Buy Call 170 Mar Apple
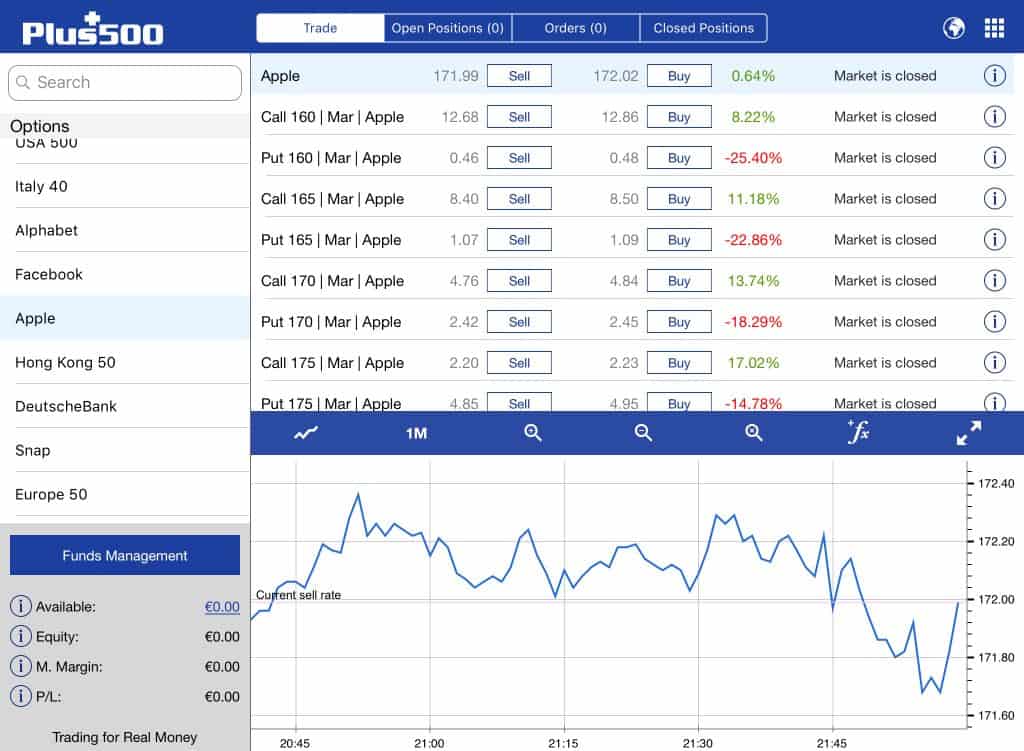 (x=679, y=281)
